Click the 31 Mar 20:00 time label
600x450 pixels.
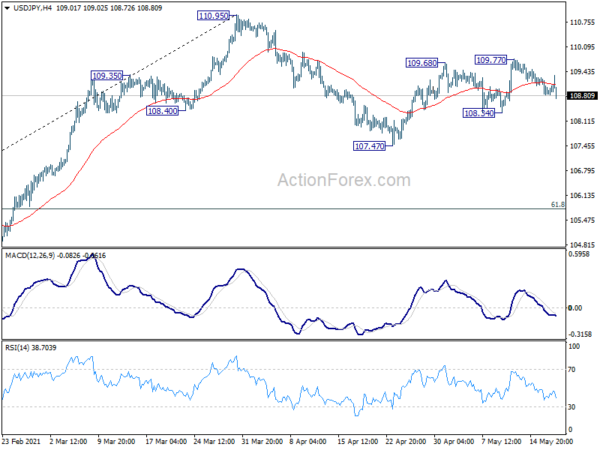262,442
